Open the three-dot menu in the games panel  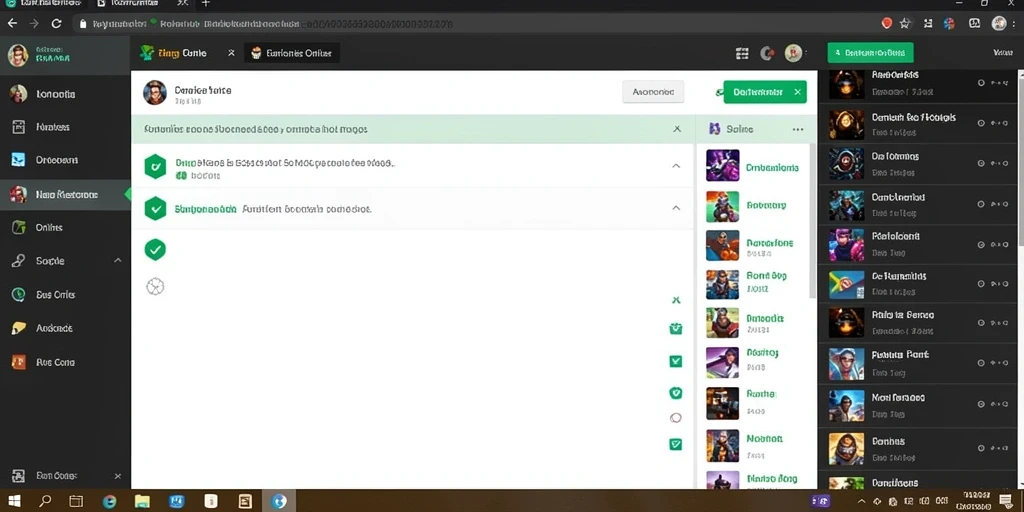pos(797,129)
